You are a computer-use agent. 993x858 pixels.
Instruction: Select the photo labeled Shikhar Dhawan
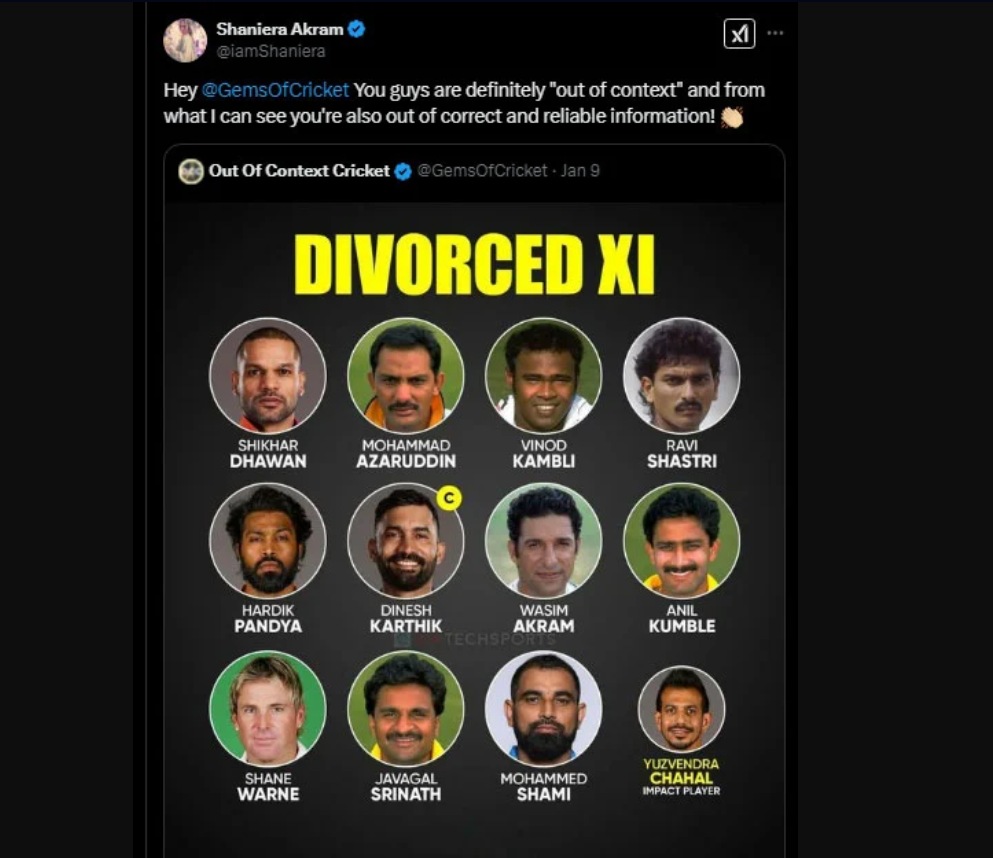[x=267, y=376]
